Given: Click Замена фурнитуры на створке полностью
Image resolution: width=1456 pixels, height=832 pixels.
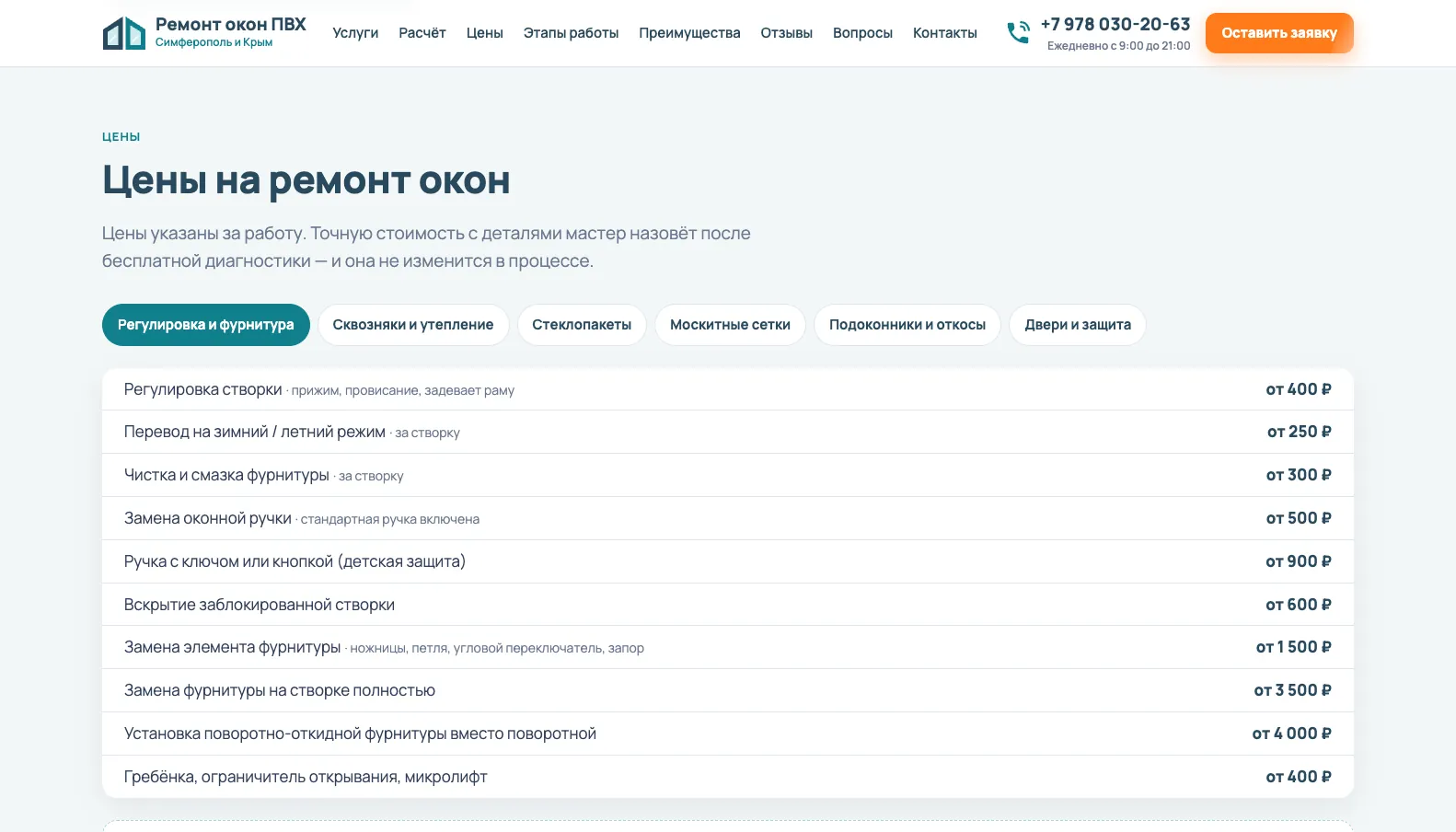Looking at the screenshot, I should point(728,690).
